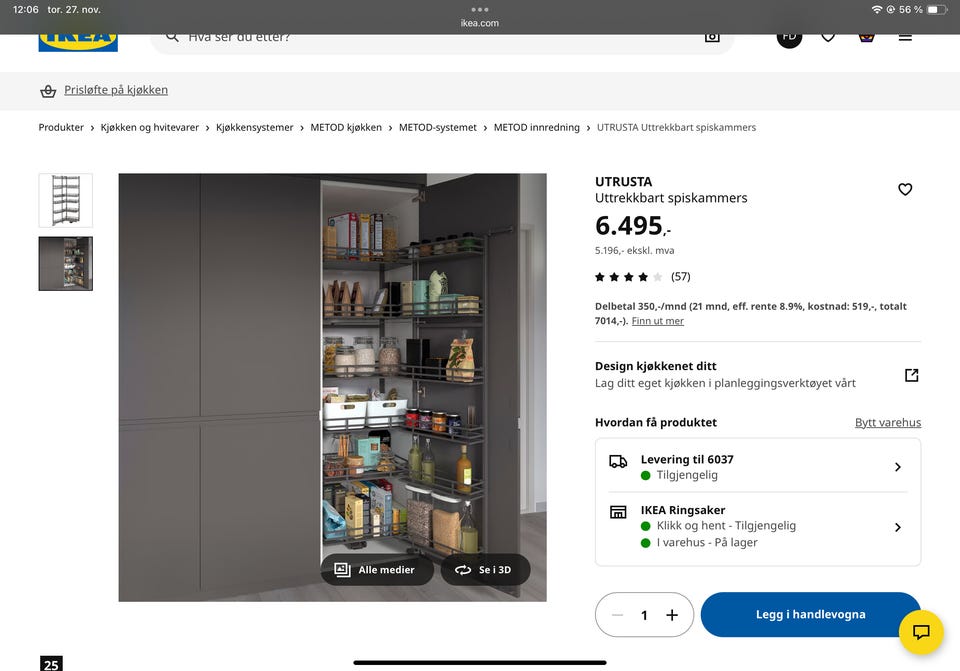Screen dimensions: 960x671
Task: Open Levering til 6037 delivery row
Action: (x=758, y=467)
